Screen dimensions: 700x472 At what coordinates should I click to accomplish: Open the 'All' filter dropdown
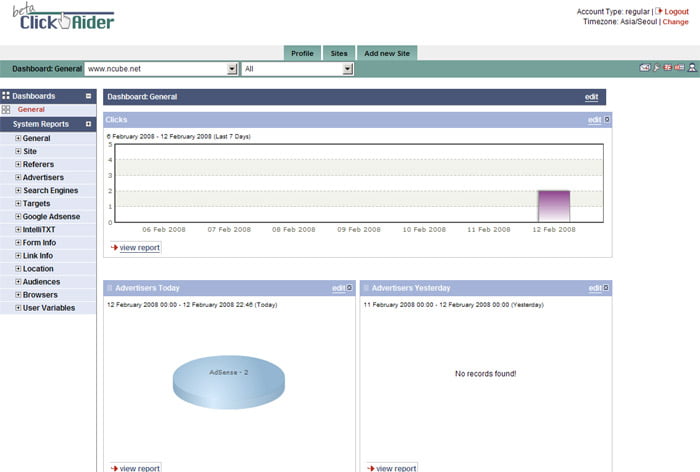(x=348, y=69)
